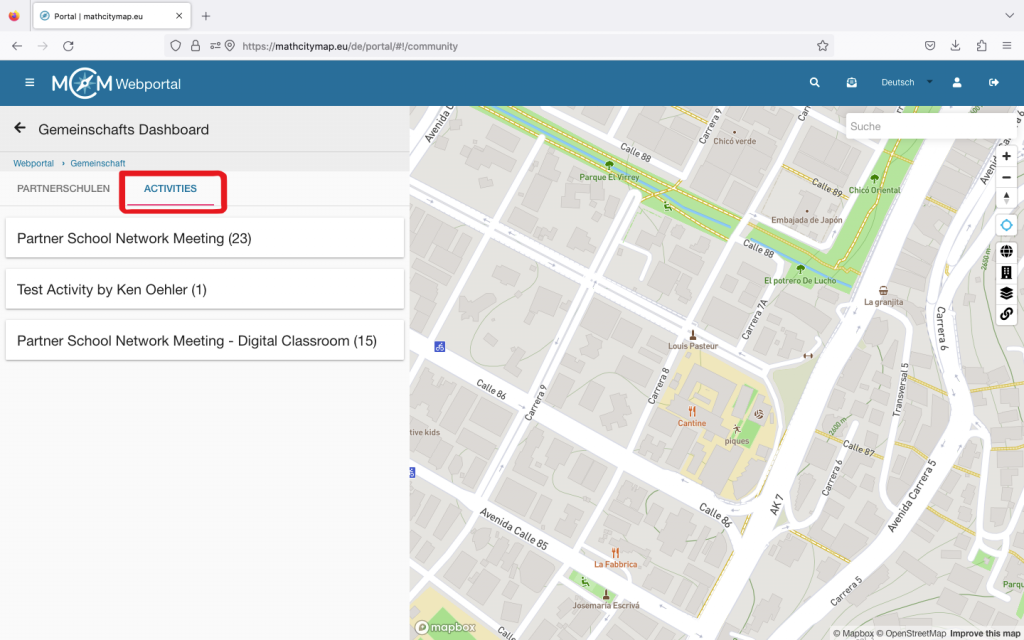Expand the Deutsch language dropdown
The height and width of the screenshot is (640, 1024).
(x=905, y=83)
